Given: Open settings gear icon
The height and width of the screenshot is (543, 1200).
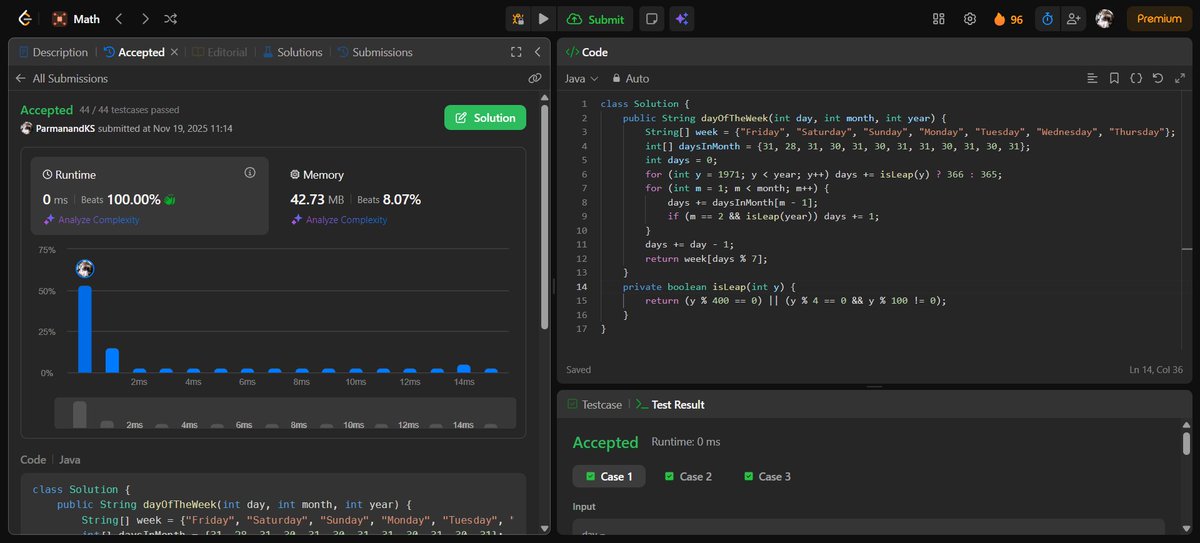Looking at the screenshot, I should 969,18.
